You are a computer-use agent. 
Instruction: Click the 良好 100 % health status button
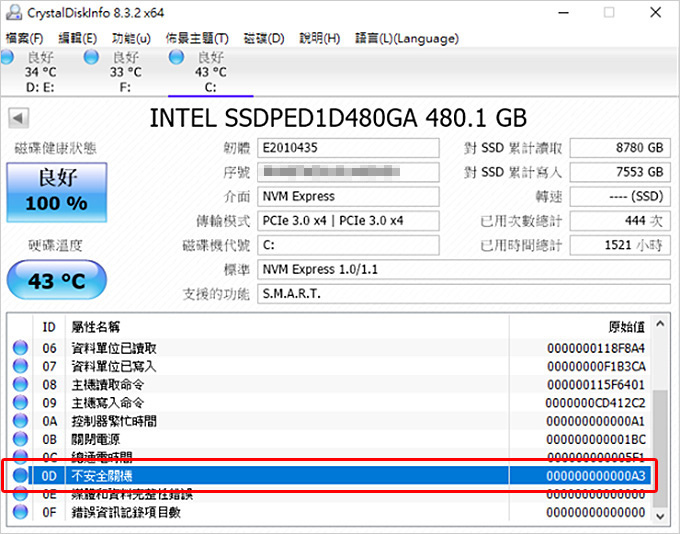(57, 192)
